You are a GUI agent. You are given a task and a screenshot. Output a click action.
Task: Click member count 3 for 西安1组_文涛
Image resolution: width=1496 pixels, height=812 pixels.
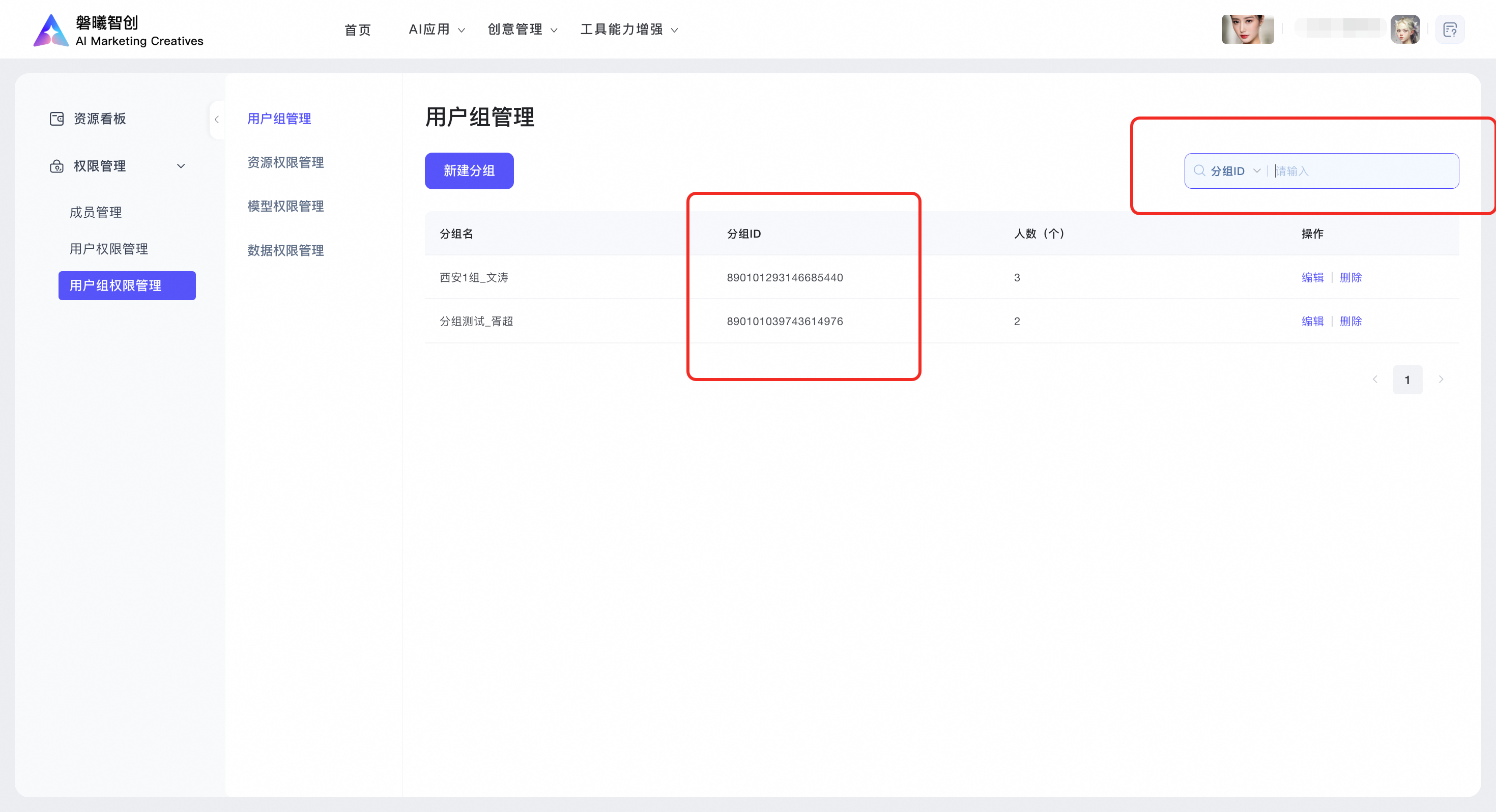click(x=1017, y=278)
